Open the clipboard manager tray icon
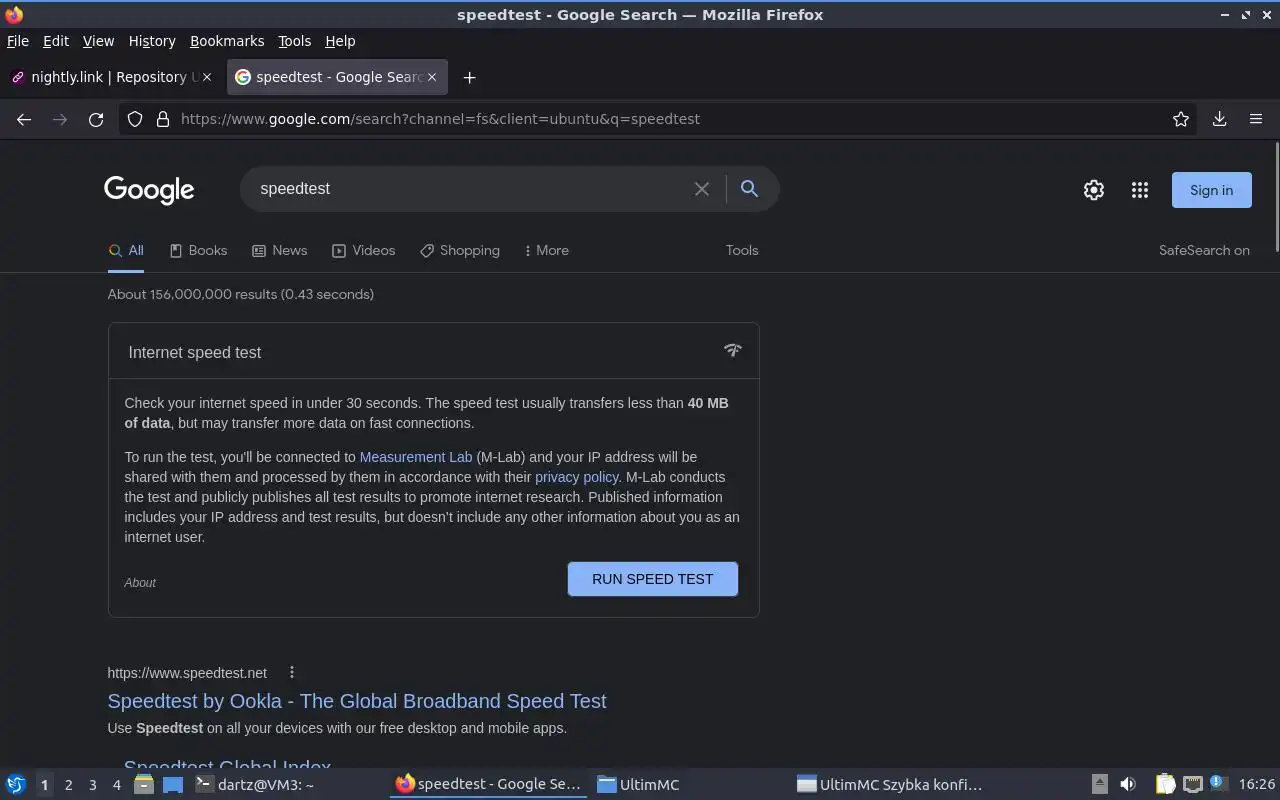Image resolution: width=1280 pixels, height=800 pixels. [x=1165, y=785]
